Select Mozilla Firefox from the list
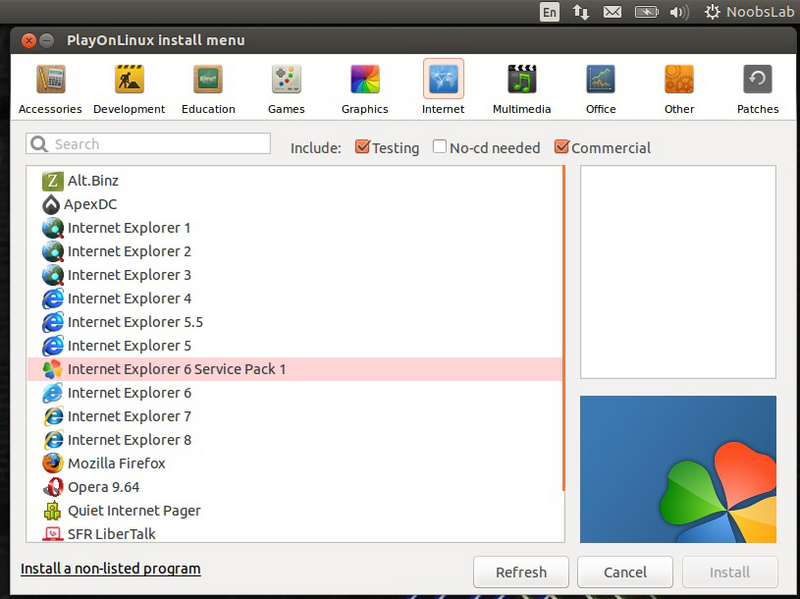800x599 pixels. (x=116, y=463)
